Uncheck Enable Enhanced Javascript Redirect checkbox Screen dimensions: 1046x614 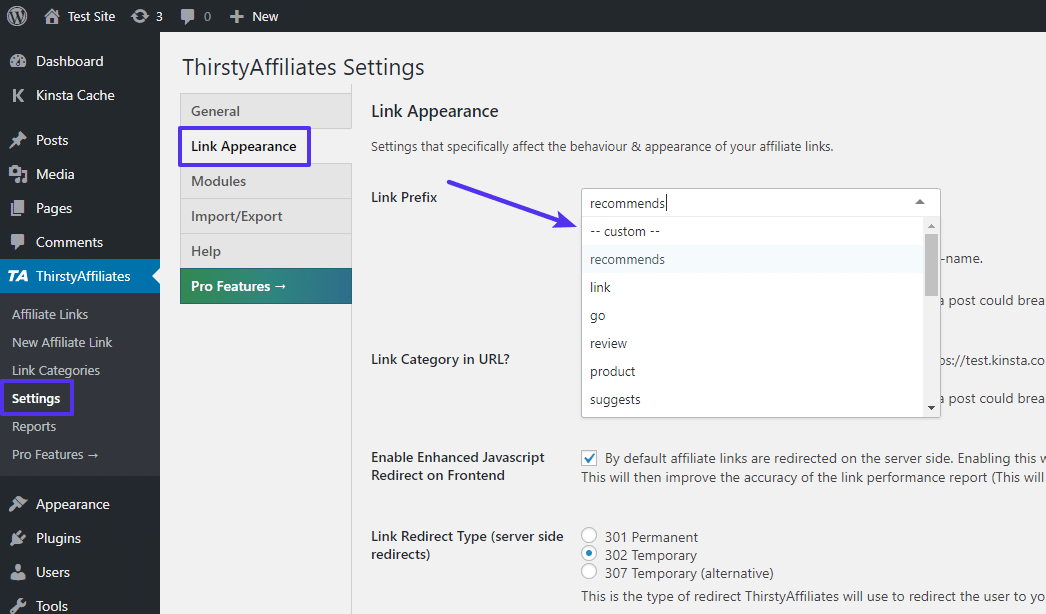(x=589, y=458)
